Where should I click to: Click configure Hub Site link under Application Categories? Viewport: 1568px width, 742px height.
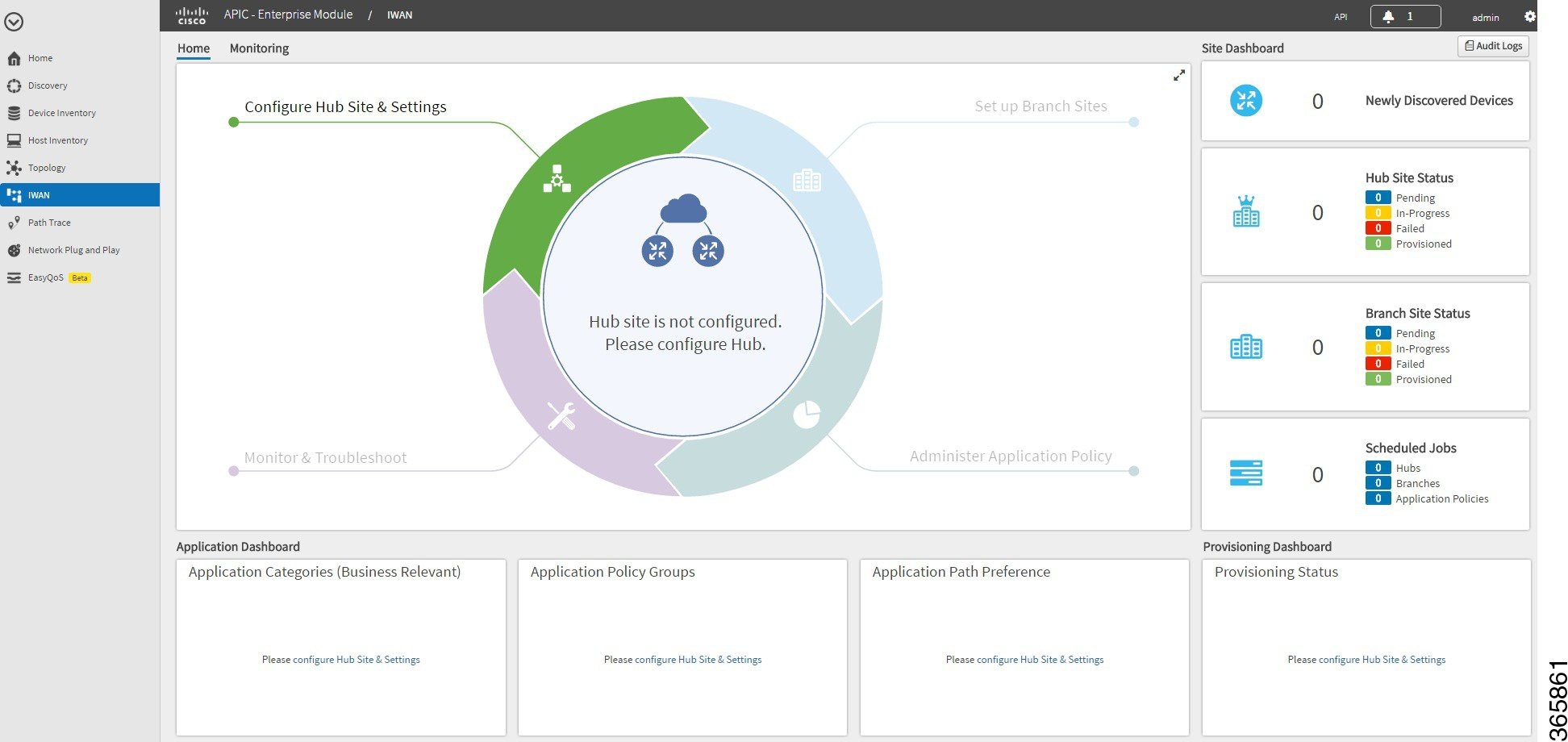357,660
